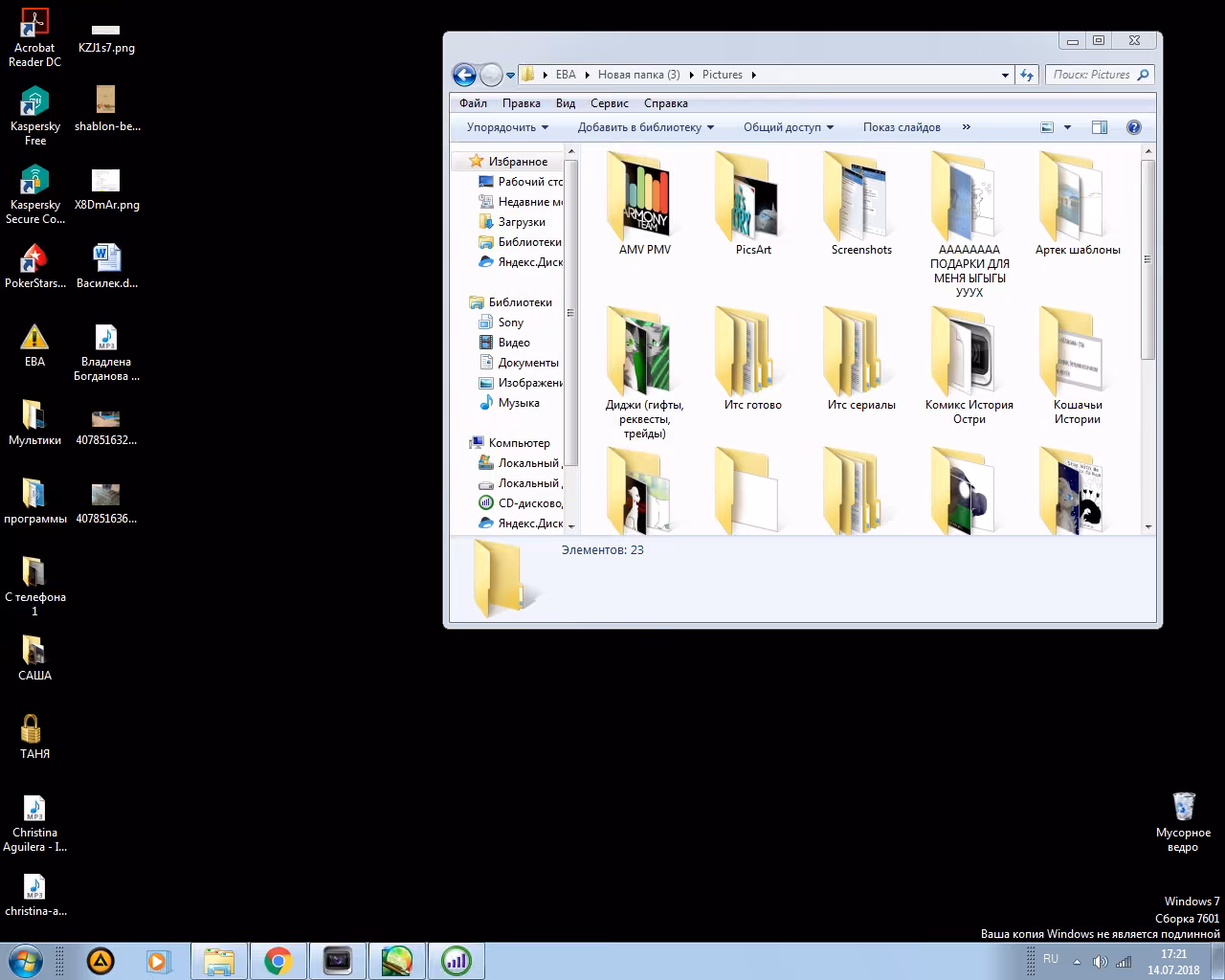Click the Показ слайдов button

[x=902, y=127]
